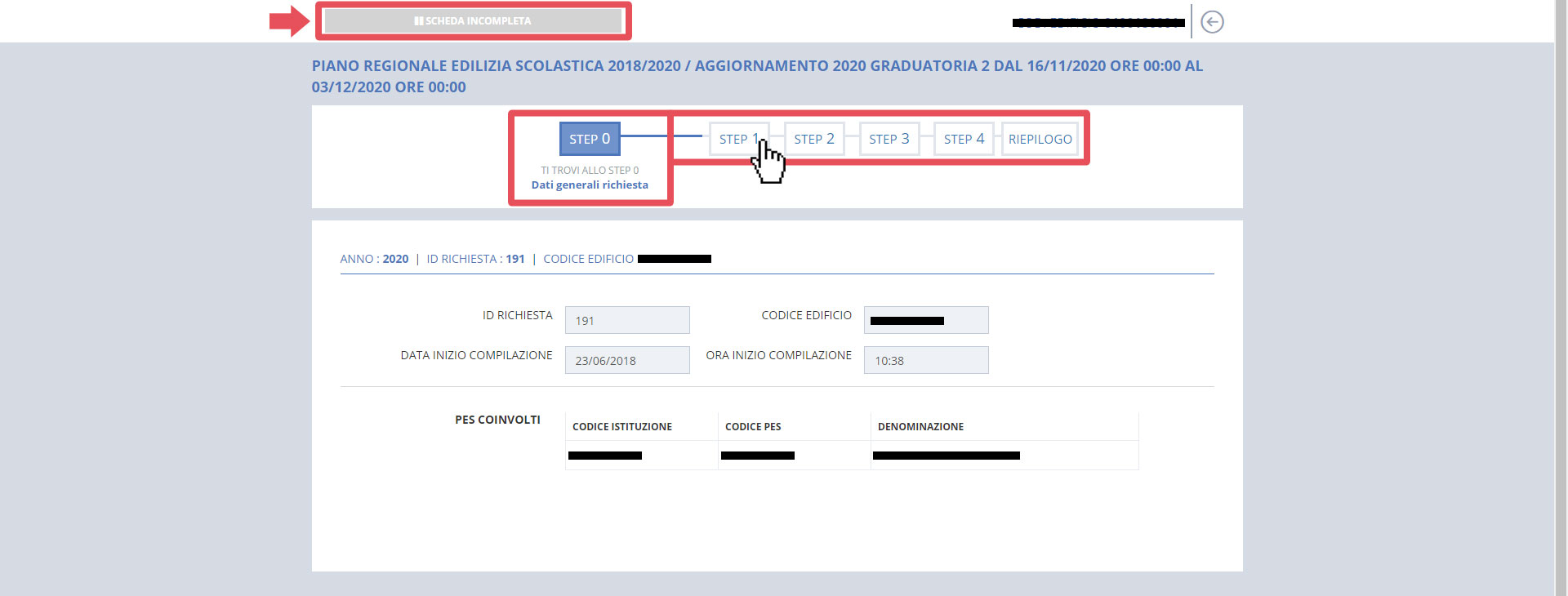Image resolution: width=1568 pixels, height=596 pixels.
Task: Go to STEP 1 in wizard
Action: pos(737,139)
